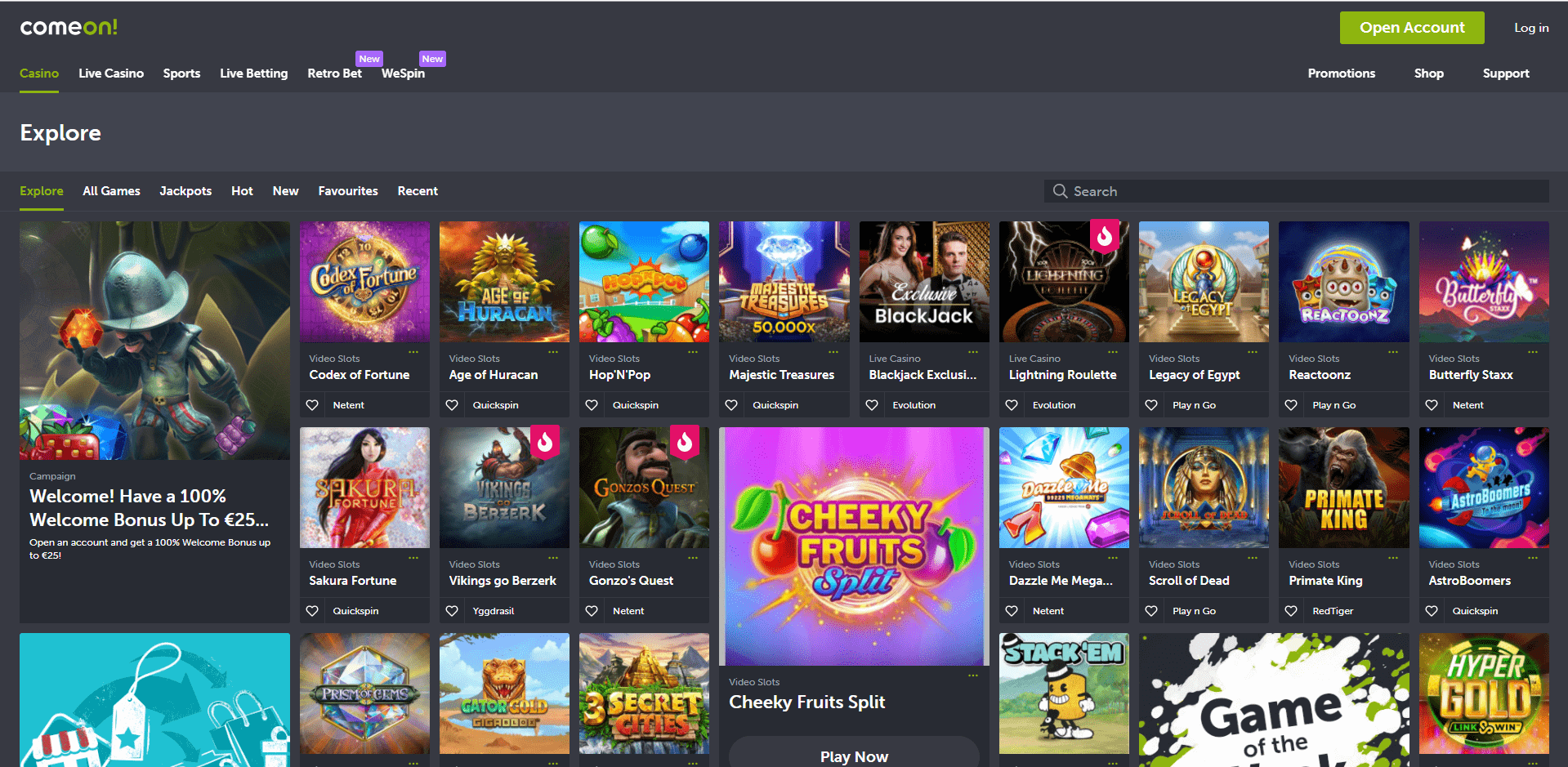The height and width of the screenshot is (767, 1568).
Task: Open the Primate King game thumbnail
Action: click(x=1344, y=488)
